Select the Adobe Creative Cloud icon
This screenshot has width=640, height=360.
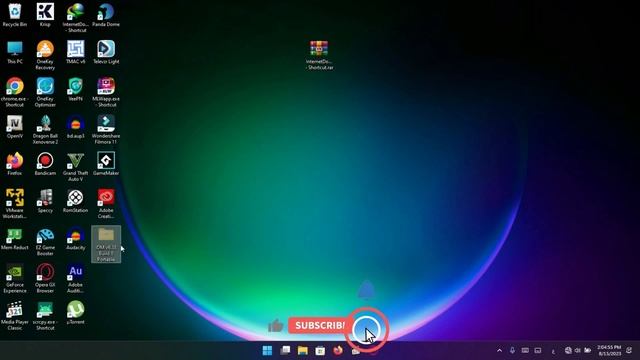pos(106,204)
